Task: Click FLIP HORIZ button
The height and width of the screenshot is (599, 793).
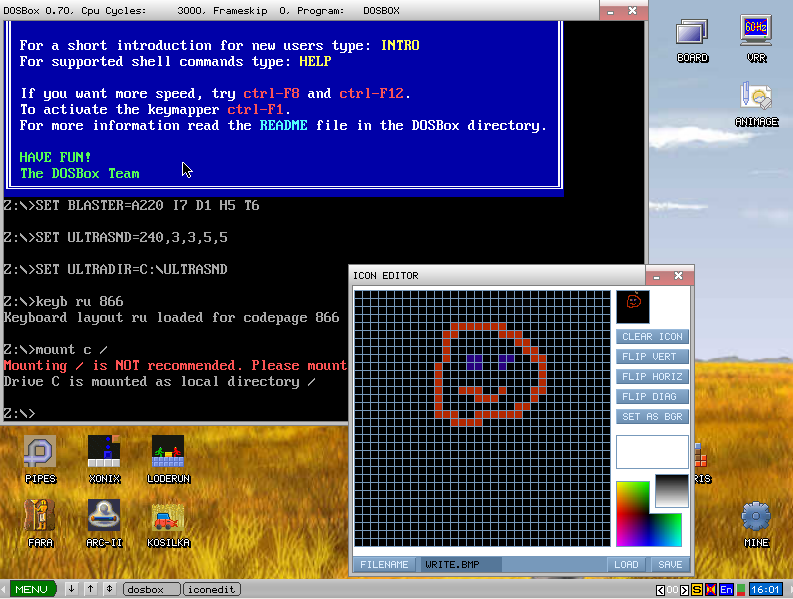Action: coord(652,377)
